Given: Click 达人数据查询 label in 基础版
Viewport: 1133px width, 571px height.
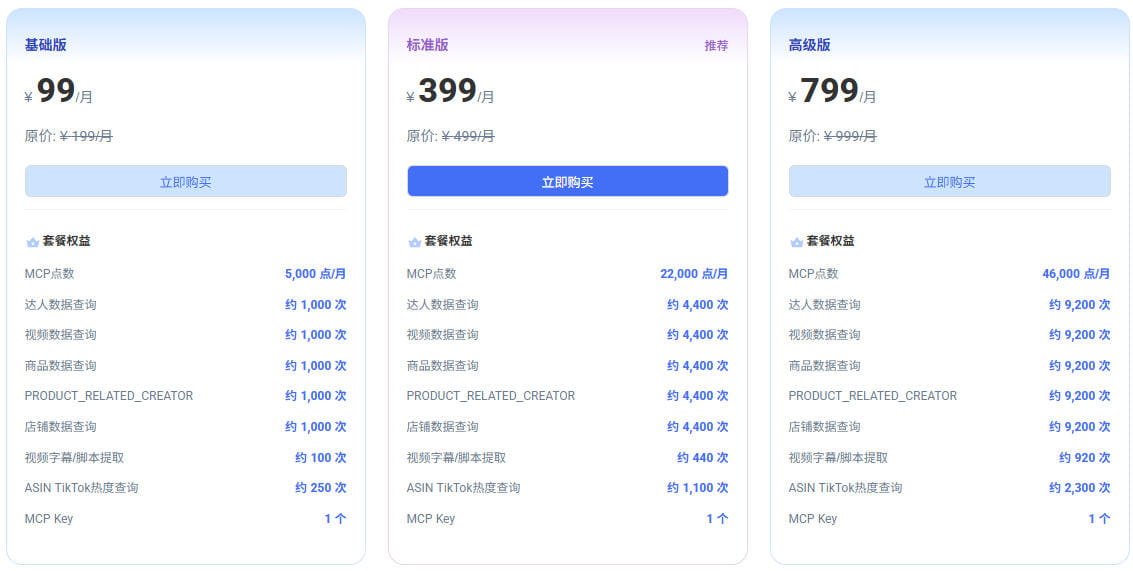Looking at the screenshot, I should (x=61, y=304).
